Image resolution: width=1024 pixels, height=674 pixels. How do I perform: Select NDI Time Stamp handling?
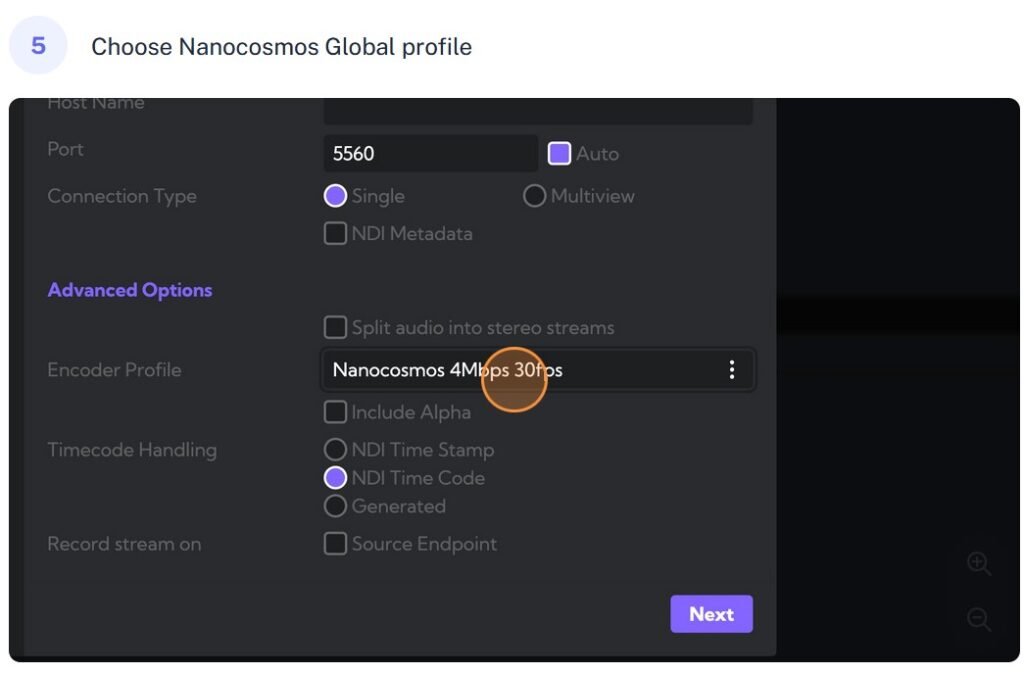335,449
